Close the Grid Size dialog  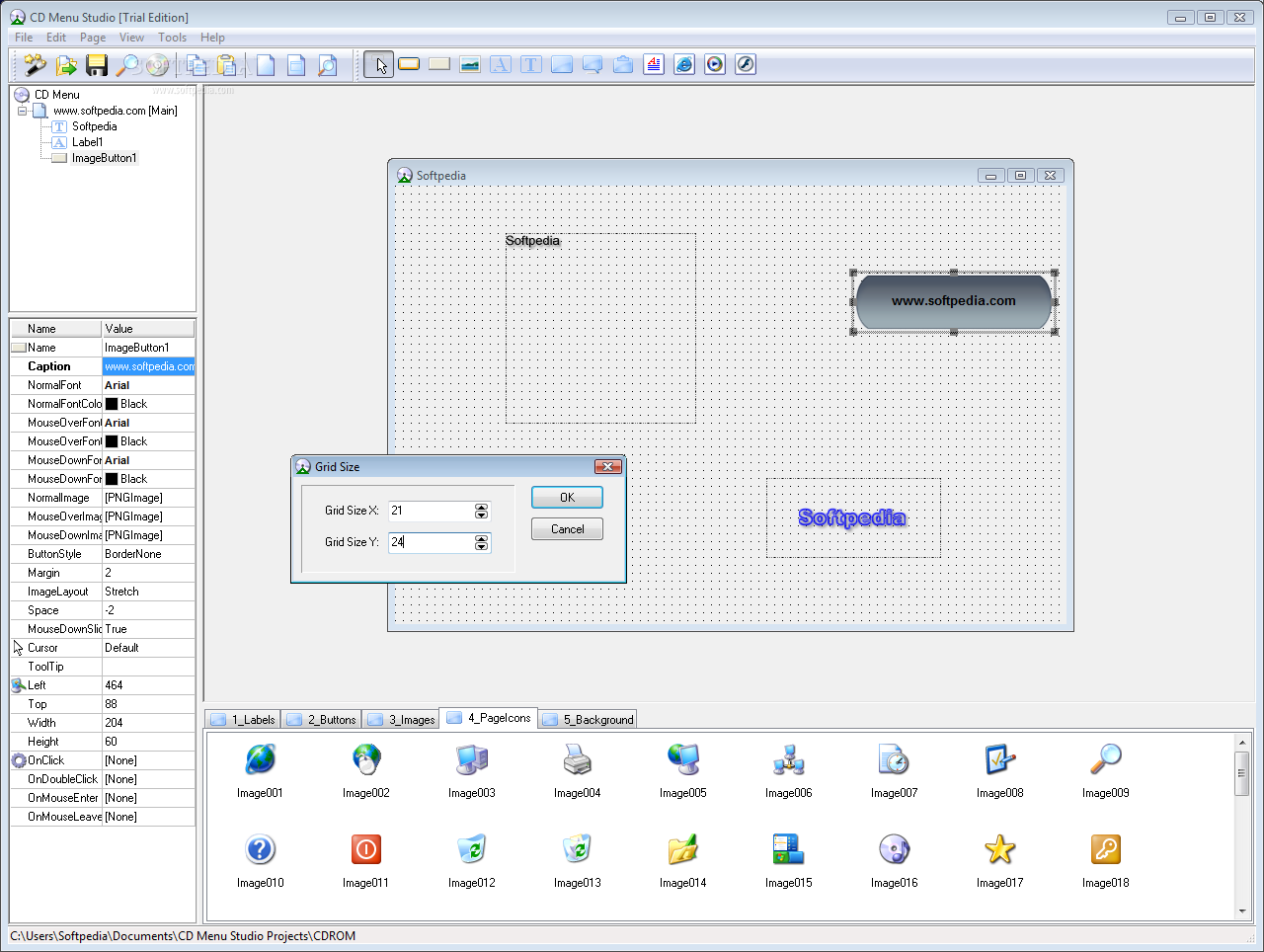(607, 466)
